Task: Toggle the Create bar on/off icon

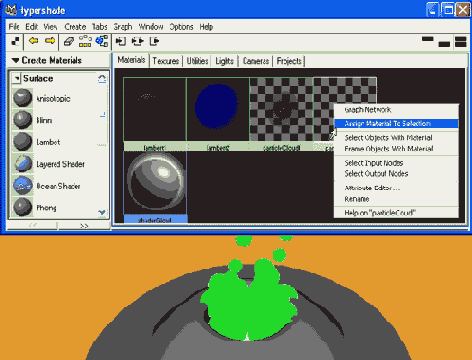Action: (15, 41)
